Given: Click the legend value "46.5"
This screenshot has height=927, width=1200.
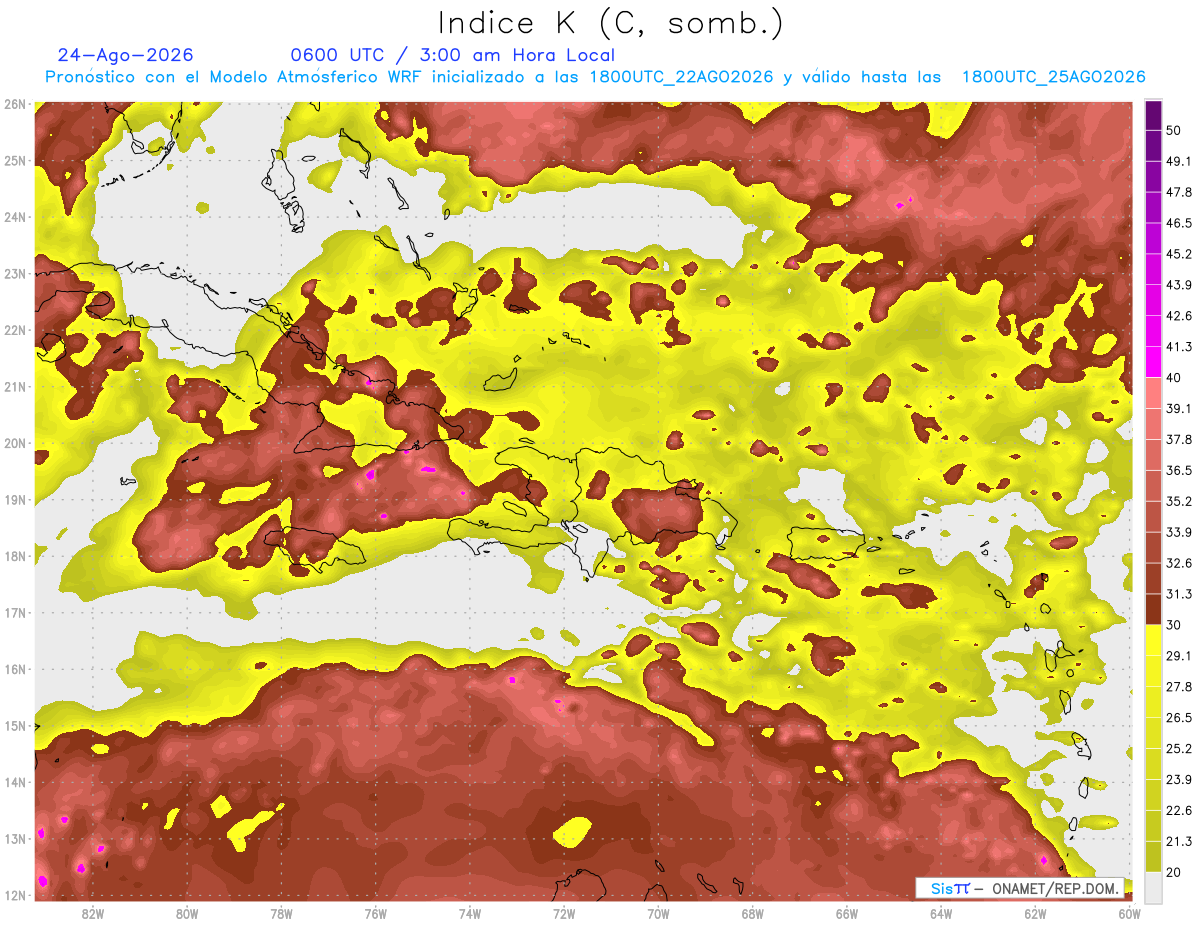Looking at the screenshot, I should coord(1178,223).
